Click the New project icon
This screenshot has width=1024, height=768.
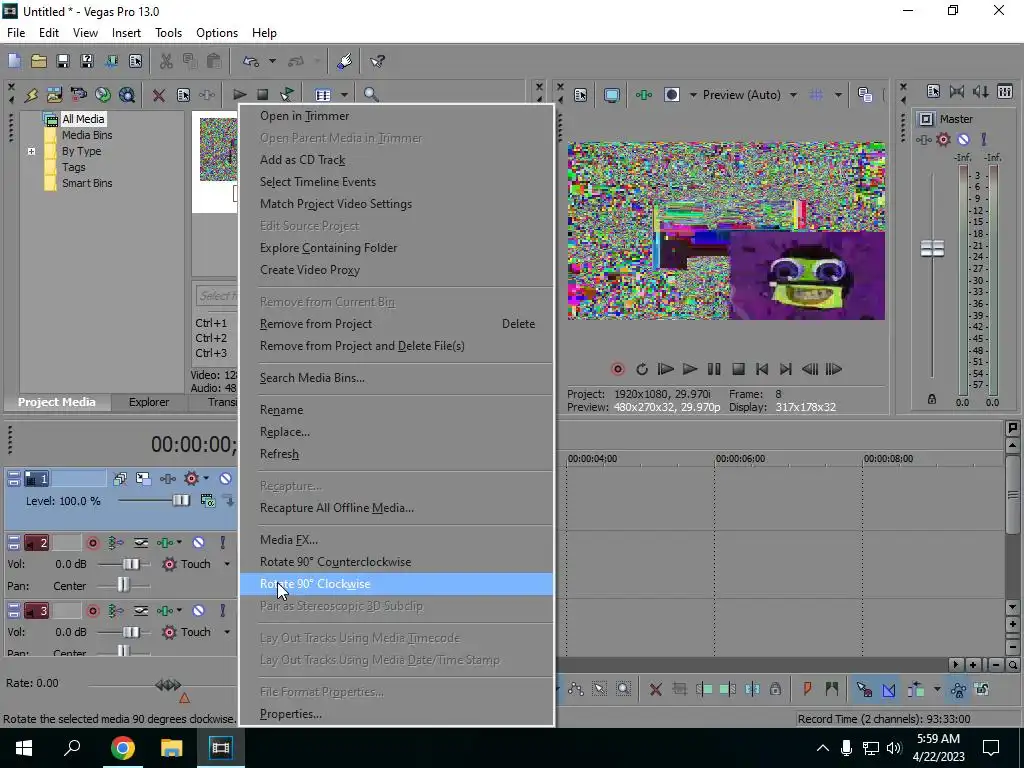click(x=14, y=61)
